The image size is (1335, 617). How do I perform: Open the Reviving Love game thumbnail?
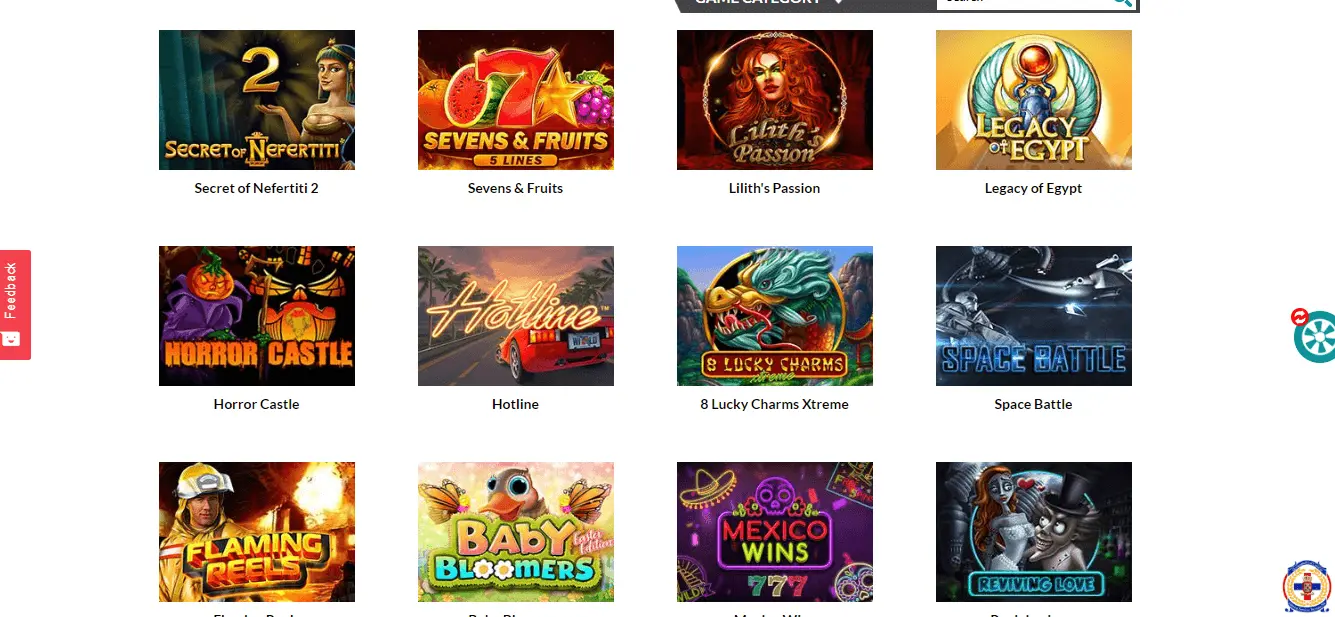coord(1034,532)
